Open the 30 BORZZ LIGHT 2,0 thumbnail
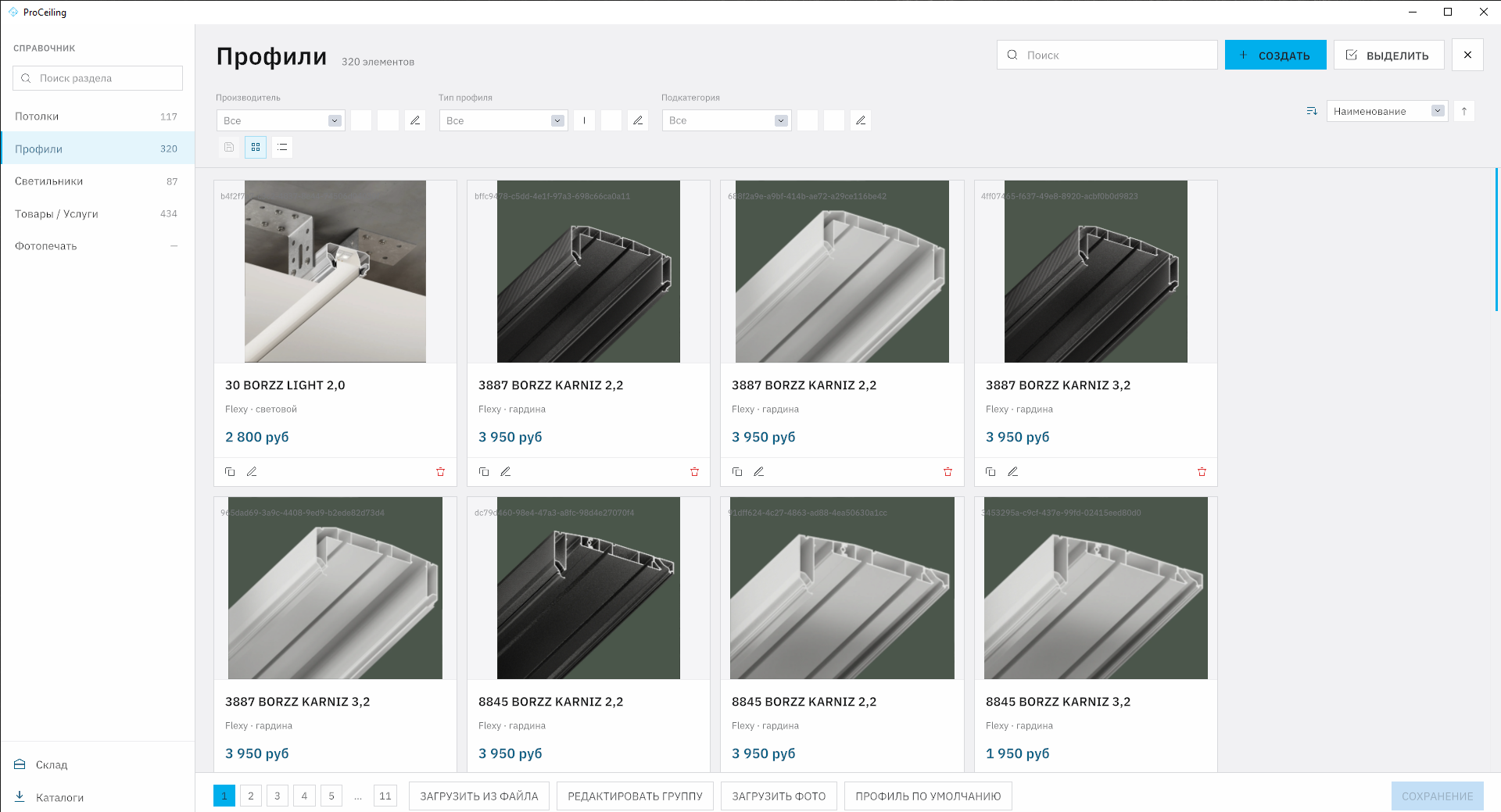This screenshot has width=1501, height=812. 335,272
